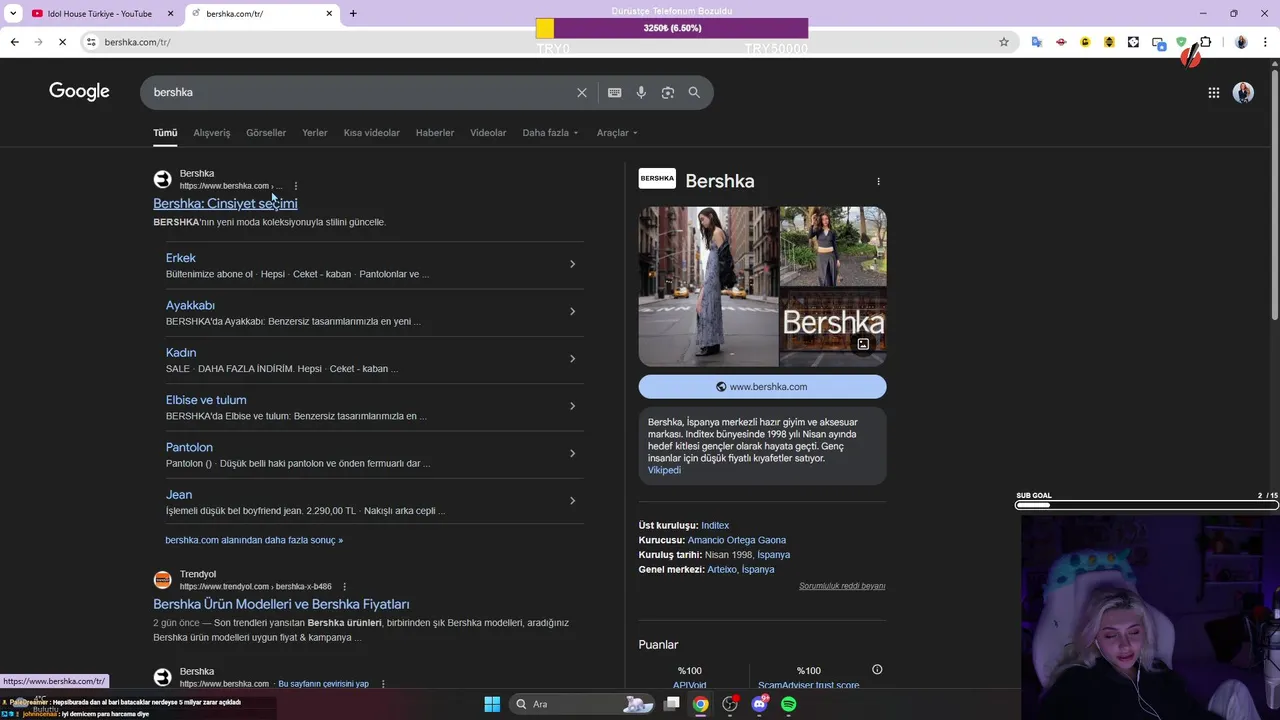Screen dimensions: 1280x720
Task: Search by image using the camera icon
Action: (668, 92)
